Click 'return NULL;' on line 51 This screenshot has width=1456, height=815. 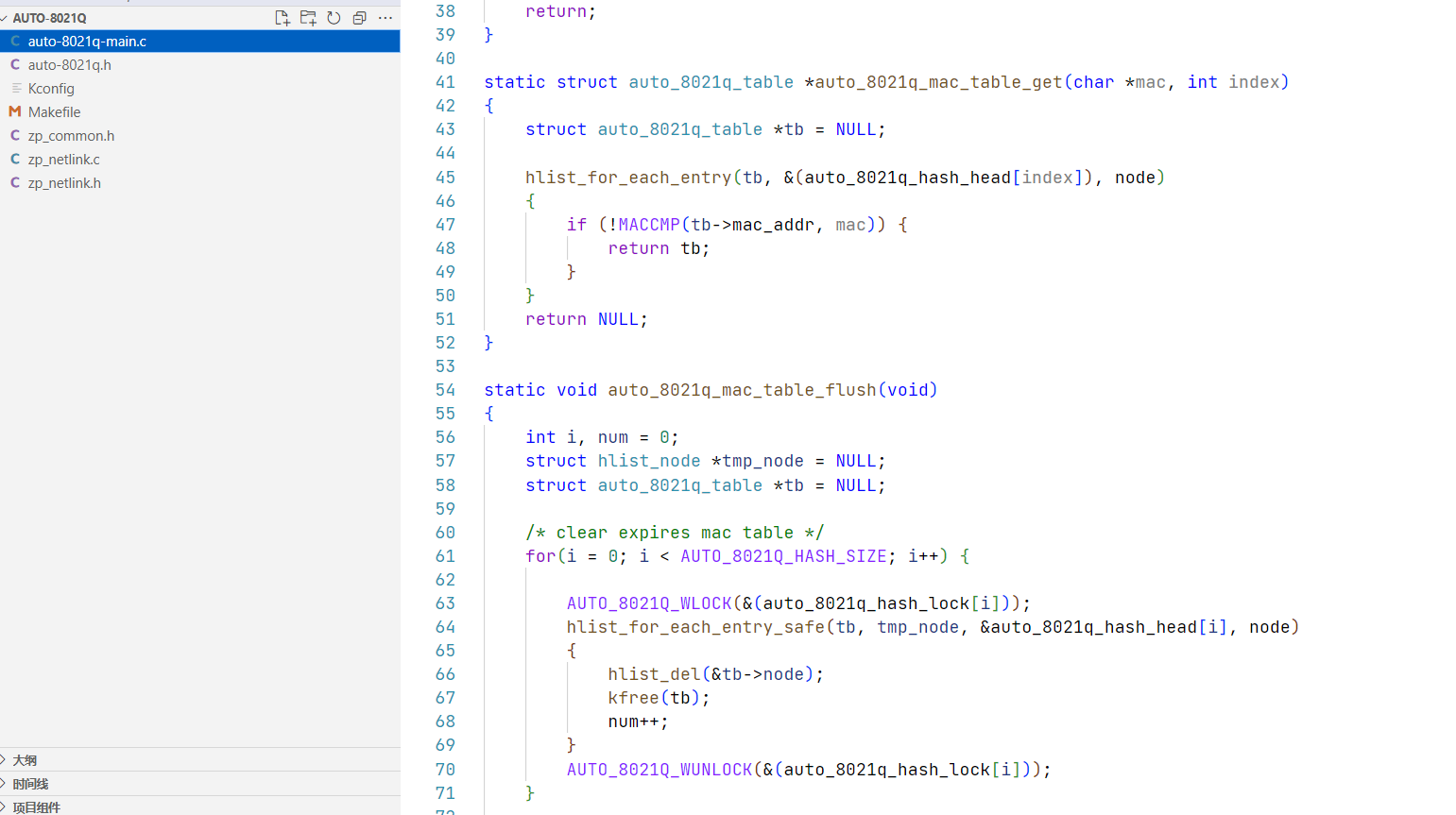pos(587,319)
